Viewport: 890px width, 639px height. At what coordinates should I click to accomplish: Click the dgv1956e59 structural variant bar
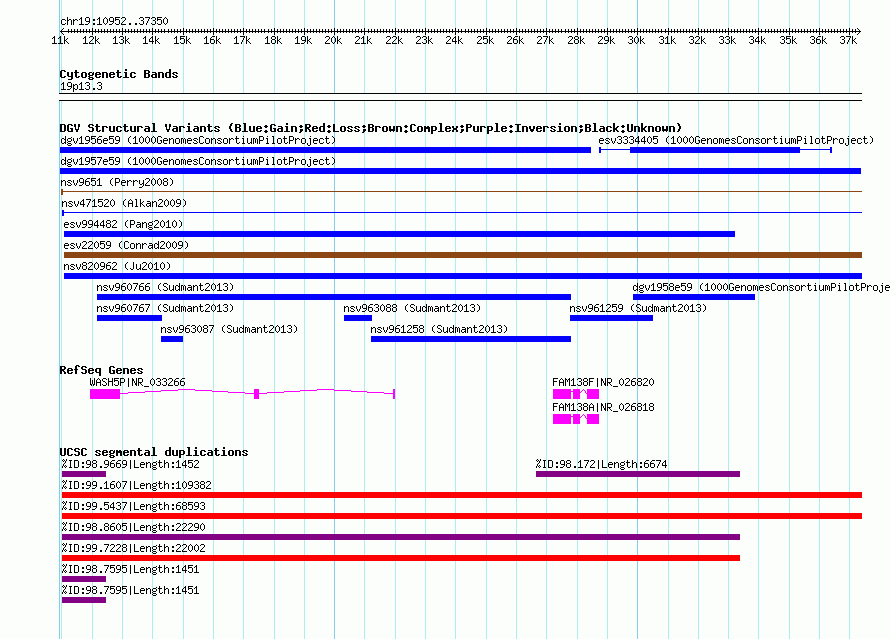pos(325,150)
